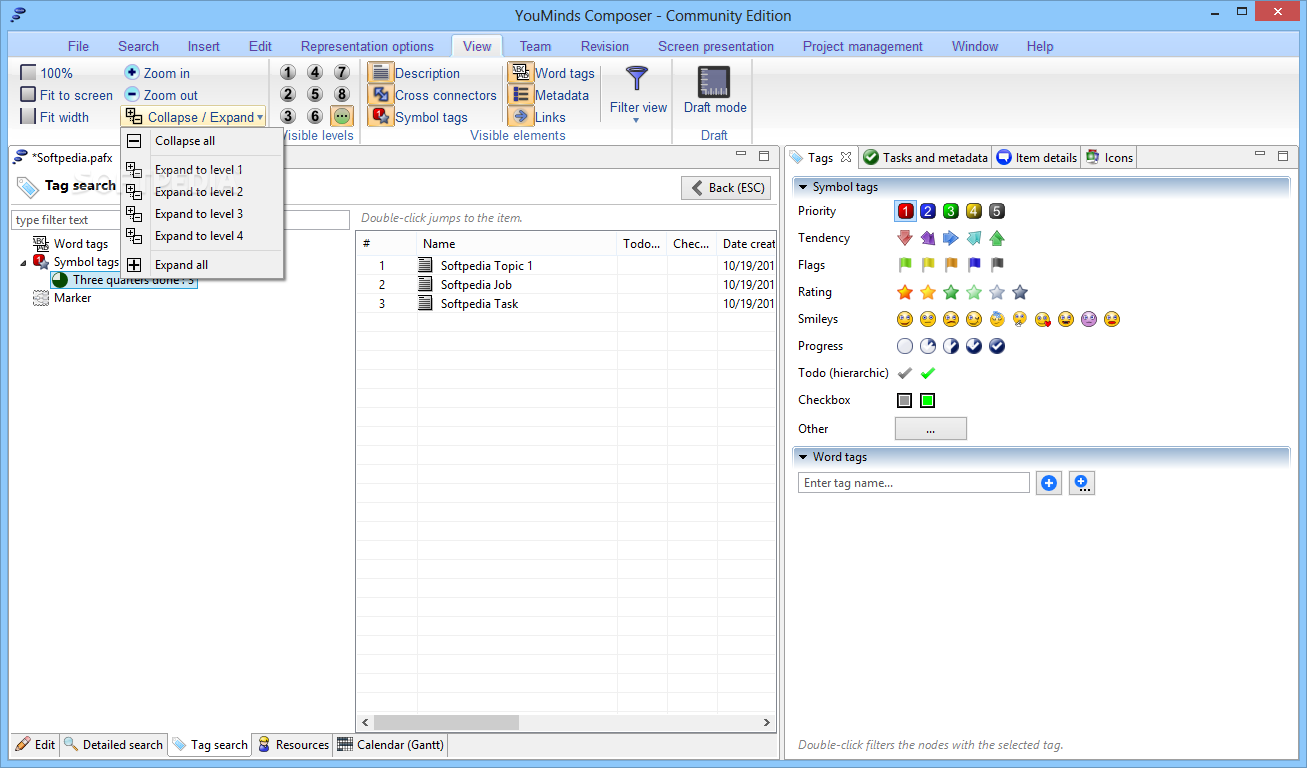
Task: Select the empty progress circle tag
Action: [x=905, y=346]
